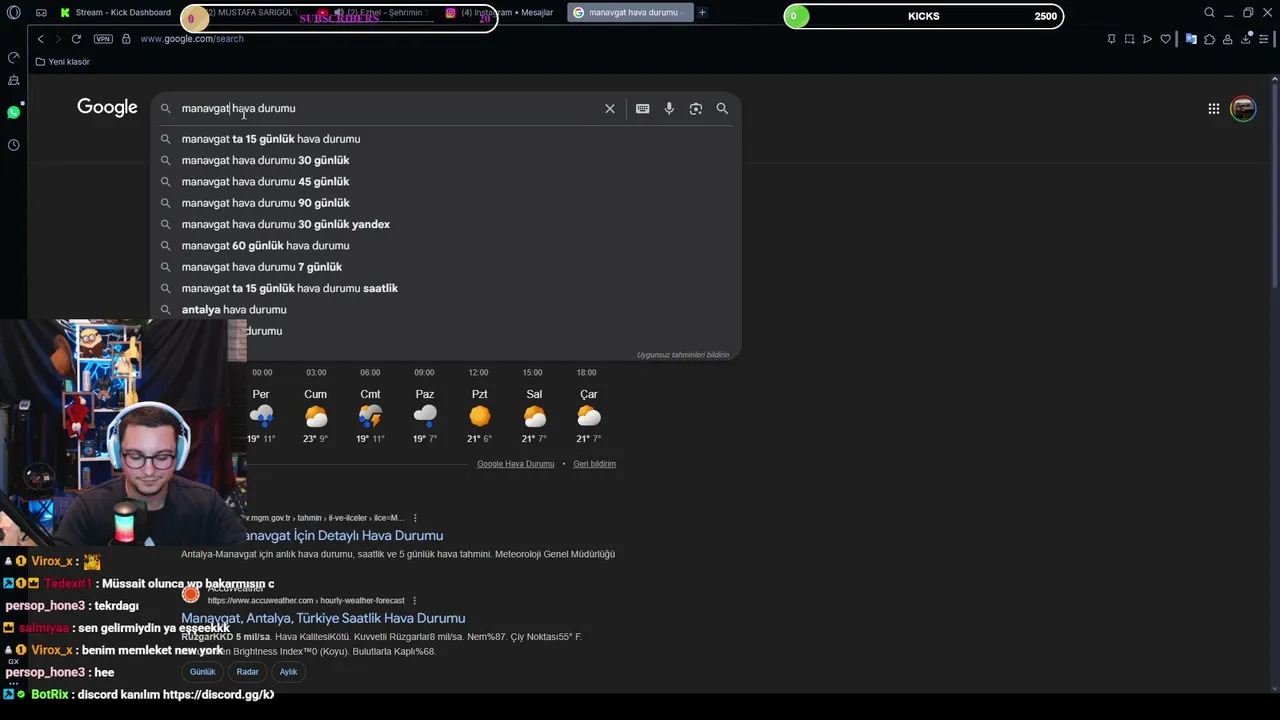Open Manavgat İçin Detaylı Hava Durumu result

point(343,536)
